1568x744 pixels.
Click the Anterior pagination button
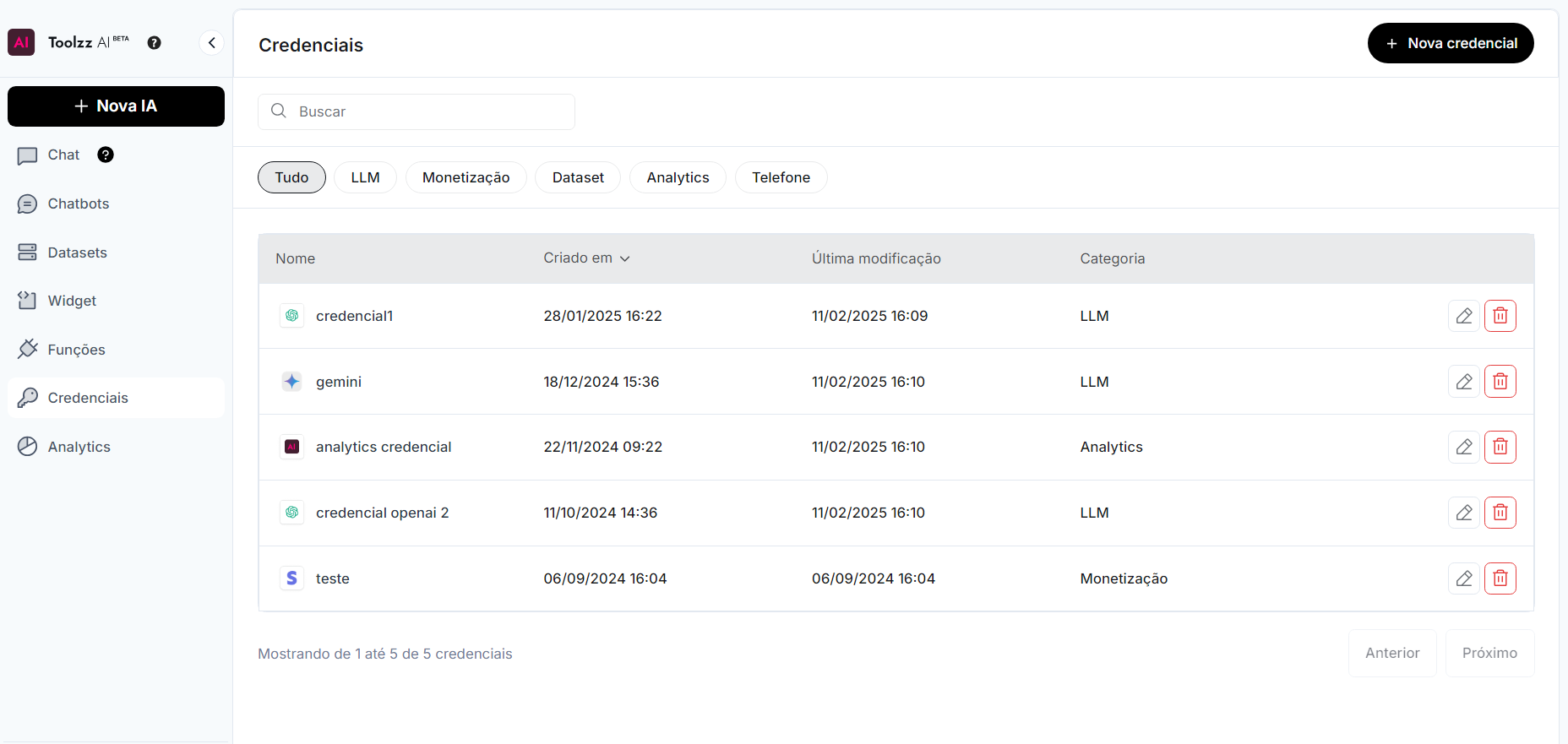point(1392,653)
